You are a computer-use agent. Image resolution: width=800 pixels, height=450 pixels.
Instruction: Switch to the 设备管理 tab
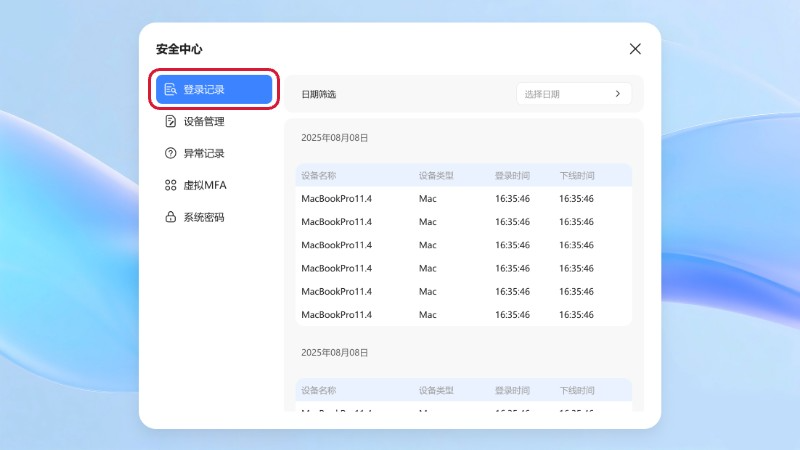point(204,121)
